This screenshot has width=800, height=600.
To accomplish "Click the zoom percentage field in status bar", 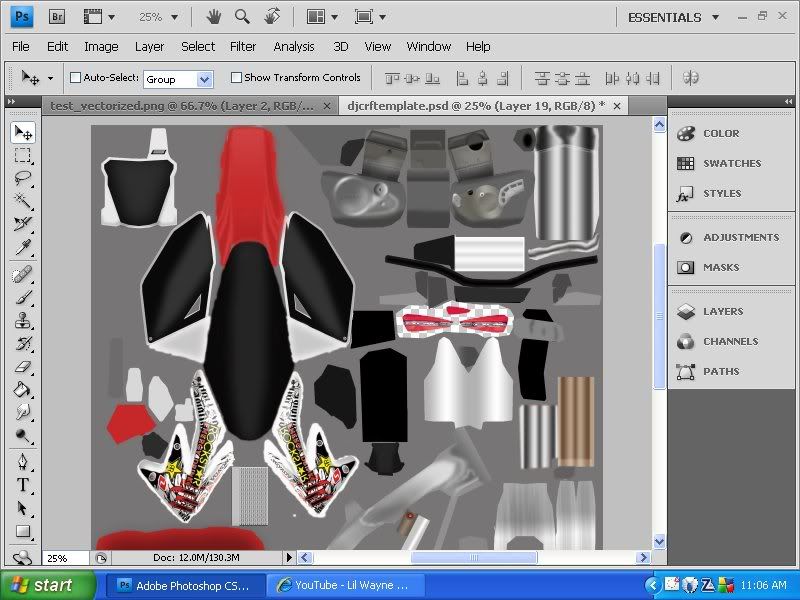I will coord(66,558).
